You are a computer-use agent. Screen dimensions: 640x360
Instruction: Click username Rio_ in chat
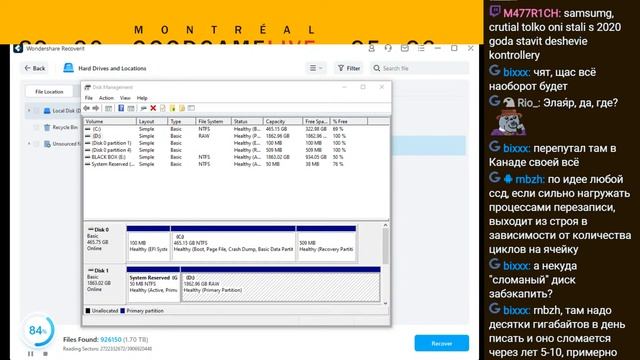527,102
